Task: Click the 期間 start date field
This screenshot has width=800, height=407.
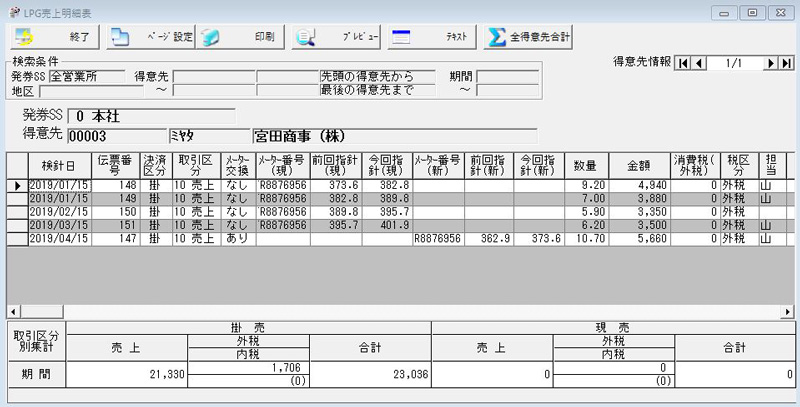Action: tap(507, 76)
